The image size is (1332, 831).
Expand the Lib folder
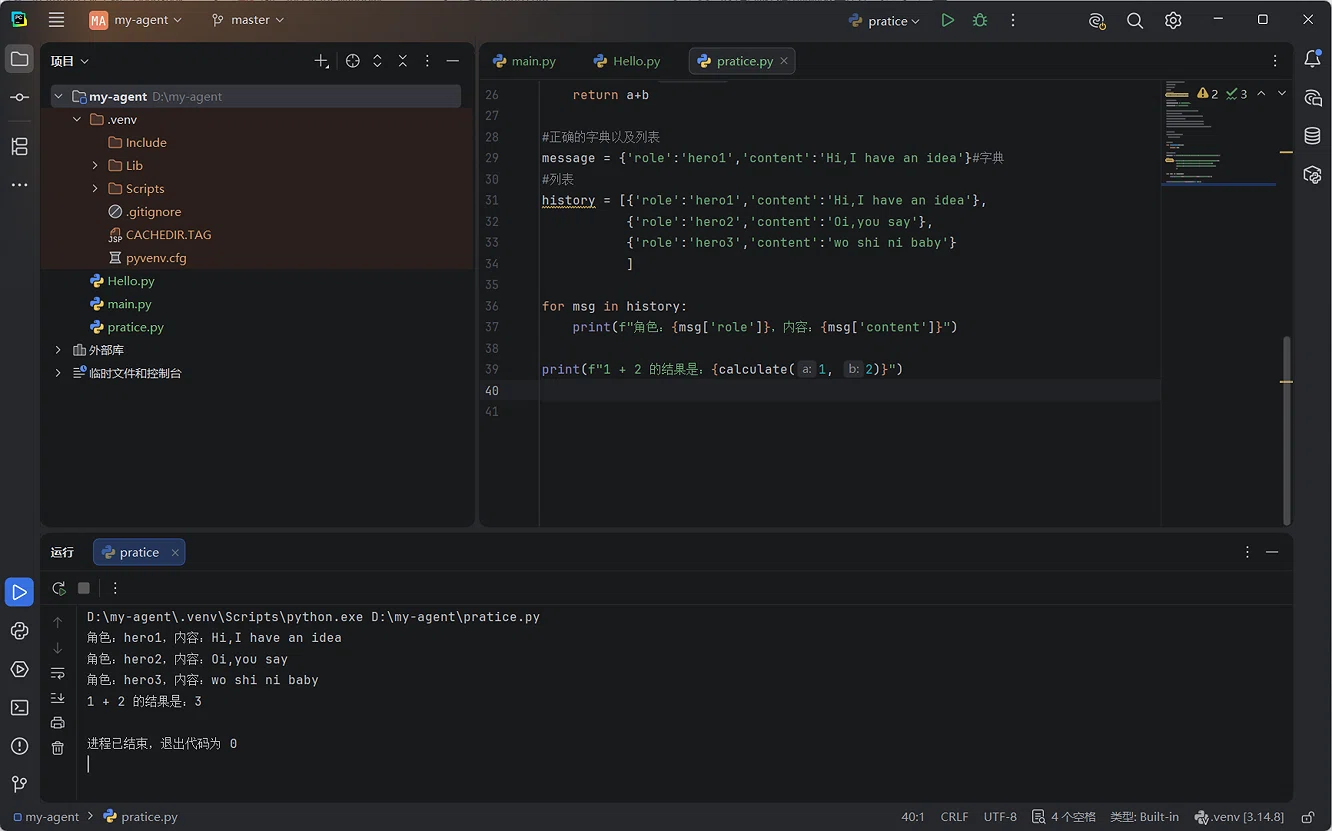[x=95, y=166]
